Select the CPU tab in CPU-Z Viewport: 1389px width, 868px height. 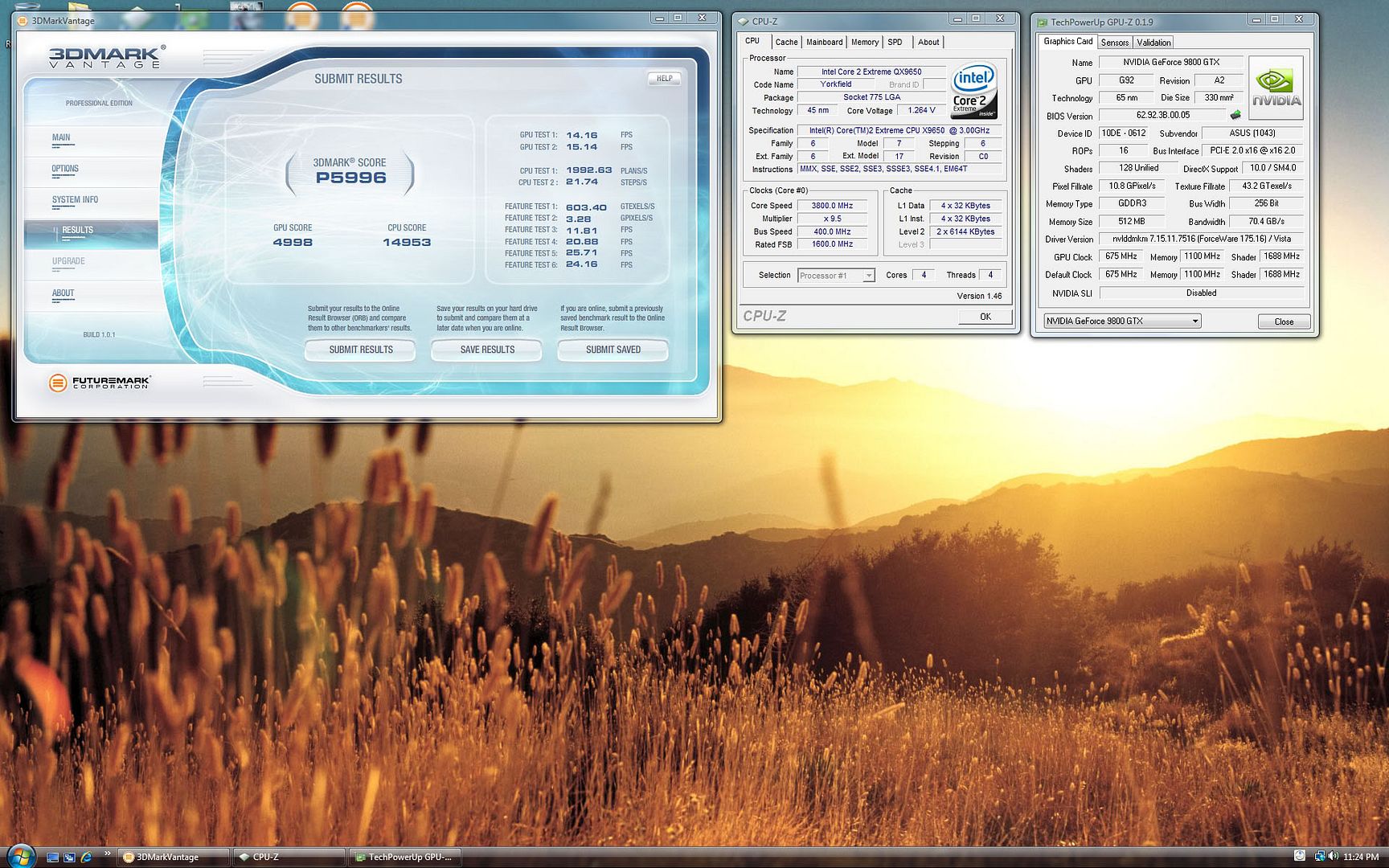752,41
